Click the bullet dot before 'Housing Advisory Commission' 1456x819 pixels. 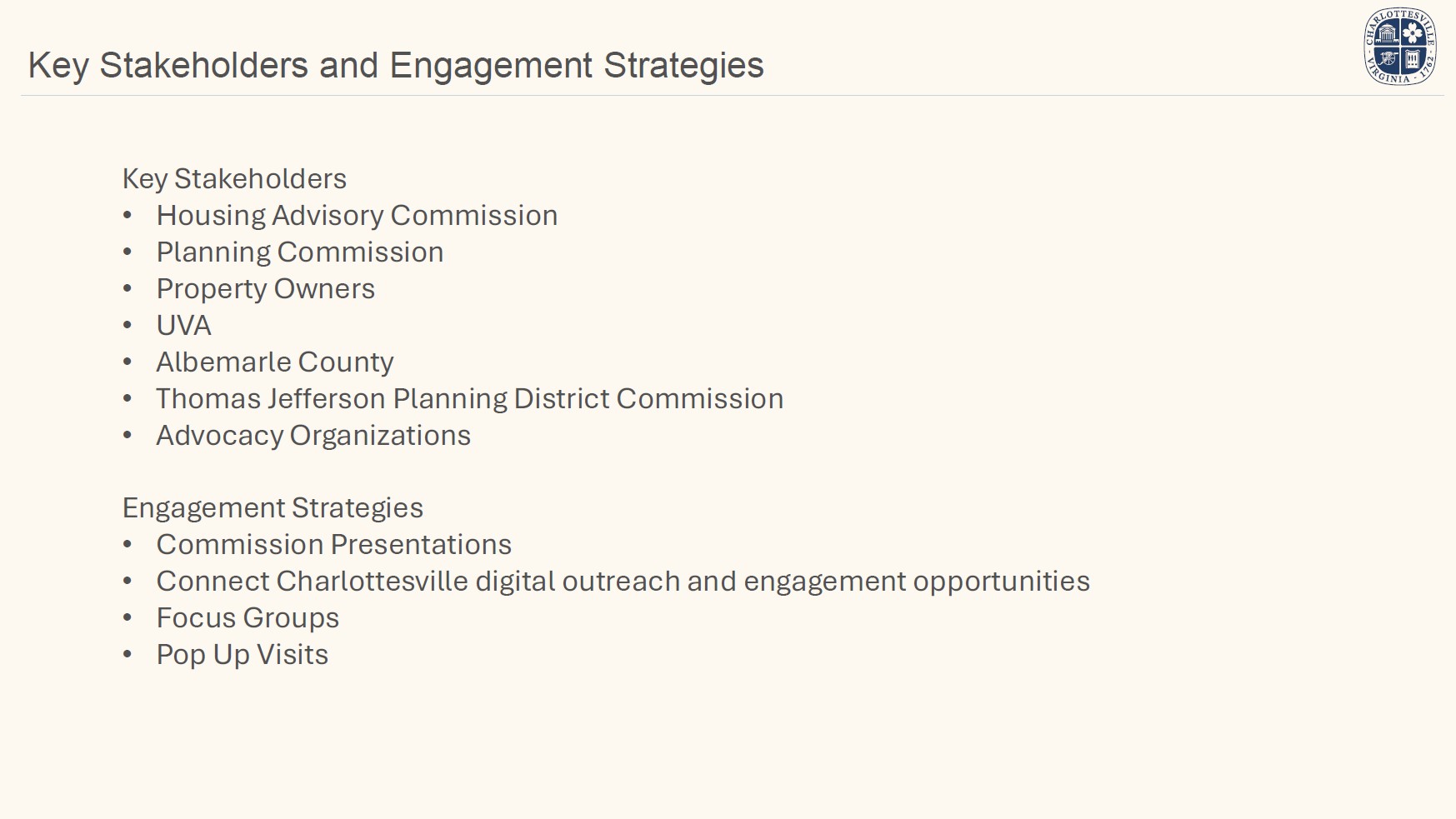pyautogui.click(x=128, y=216)
